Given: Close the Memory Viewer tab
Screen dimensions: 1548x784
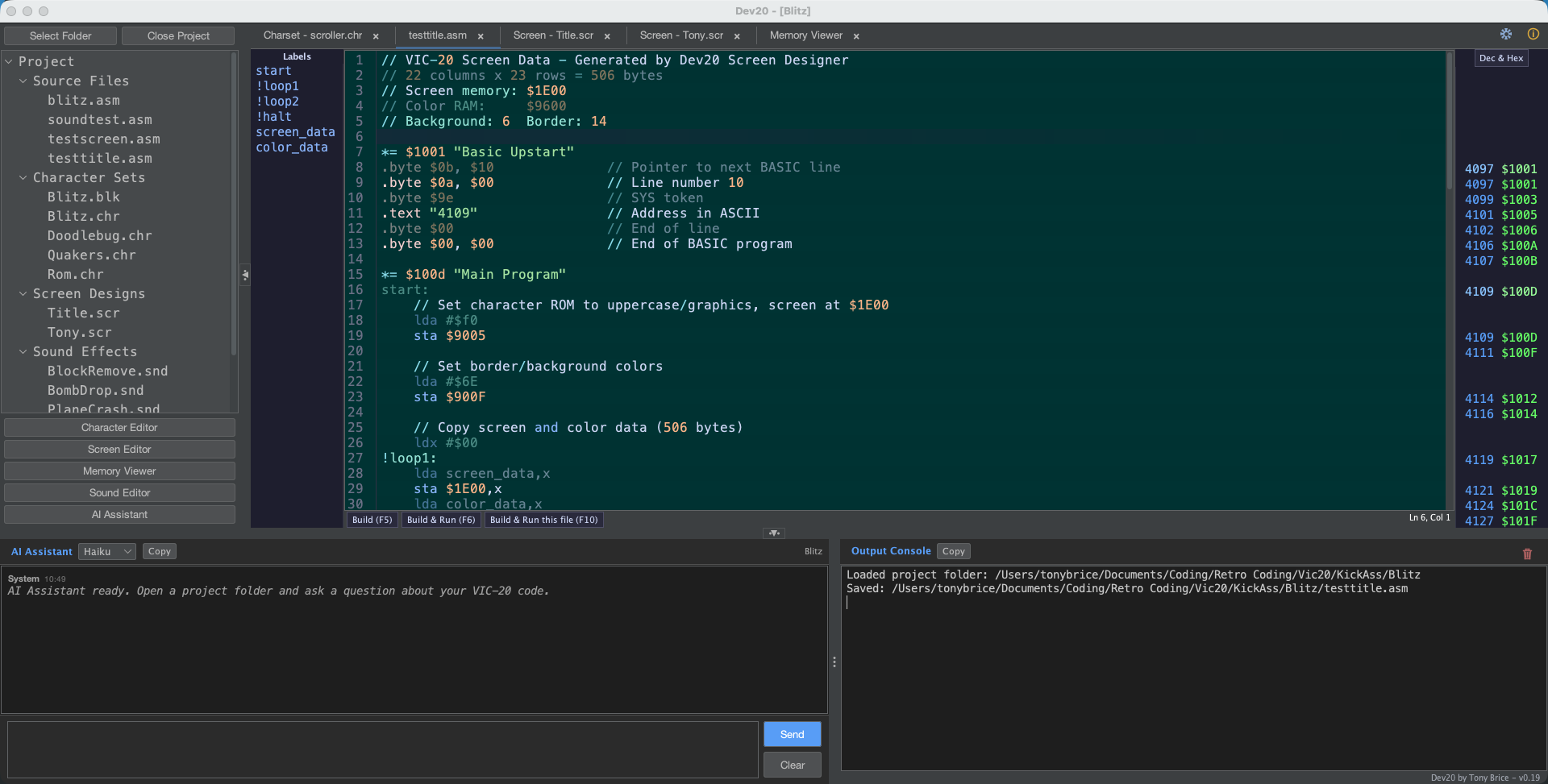Looking at the screenshot, I should pos(856,36).
